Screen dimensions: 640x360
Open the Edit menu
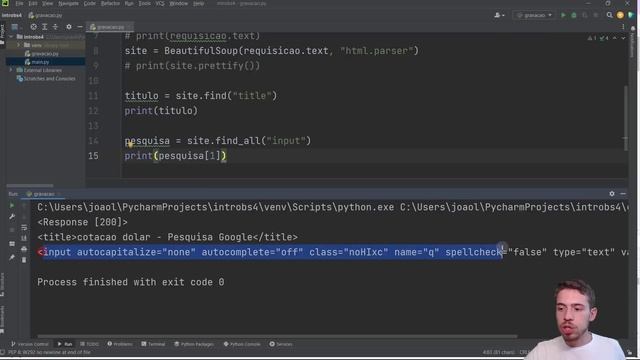(33, 3)
